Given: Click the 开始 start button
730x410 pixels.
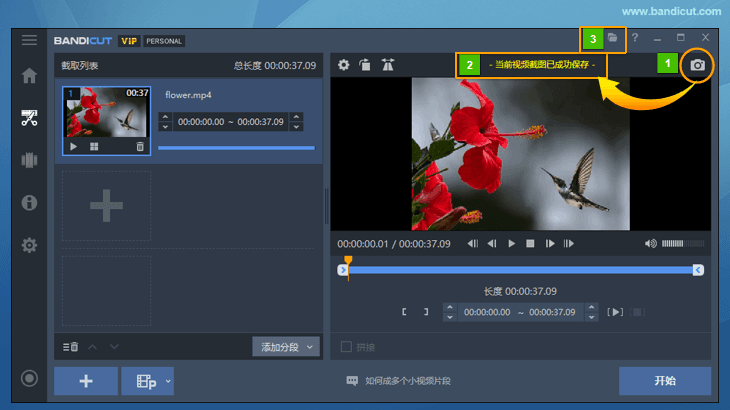Looking at the screenshot, I should coord(664,381).
